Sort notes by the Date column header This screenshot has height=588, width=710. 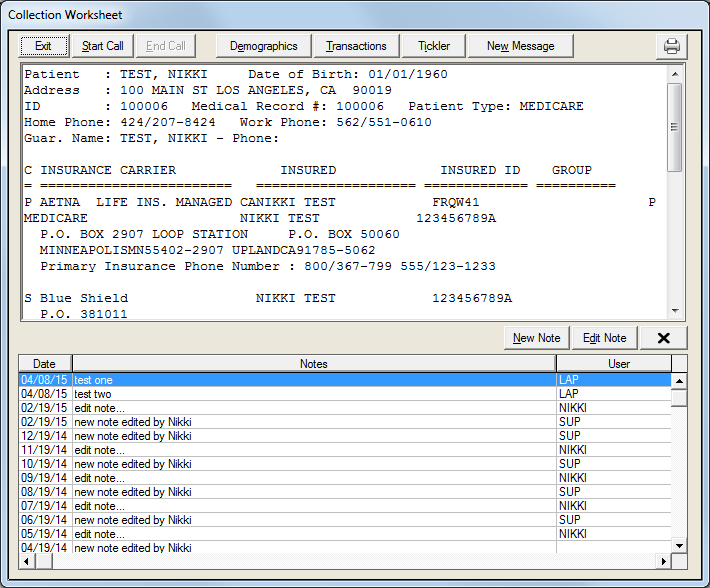click(45, 364)
